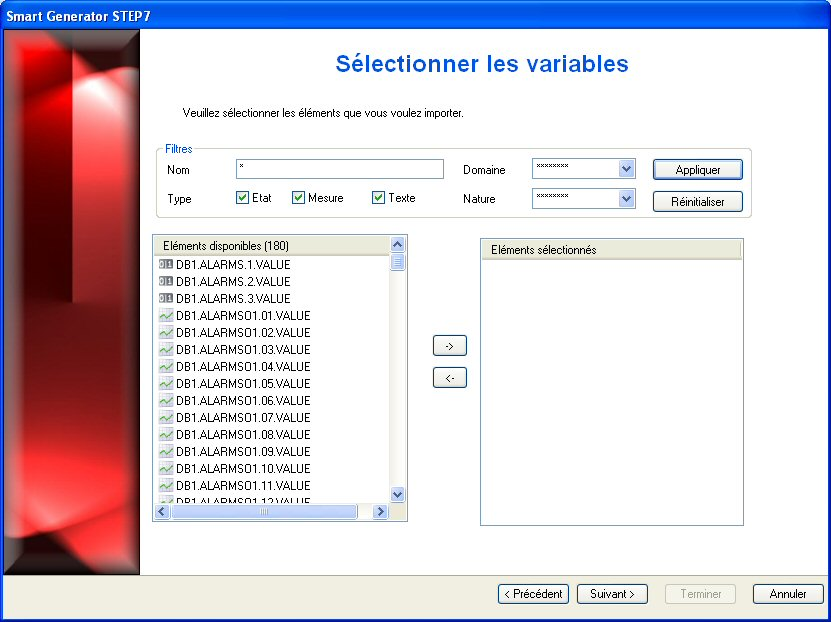831x622 pixels.
Task: Uncheck the Etat type checkbox
Action: 242,198
